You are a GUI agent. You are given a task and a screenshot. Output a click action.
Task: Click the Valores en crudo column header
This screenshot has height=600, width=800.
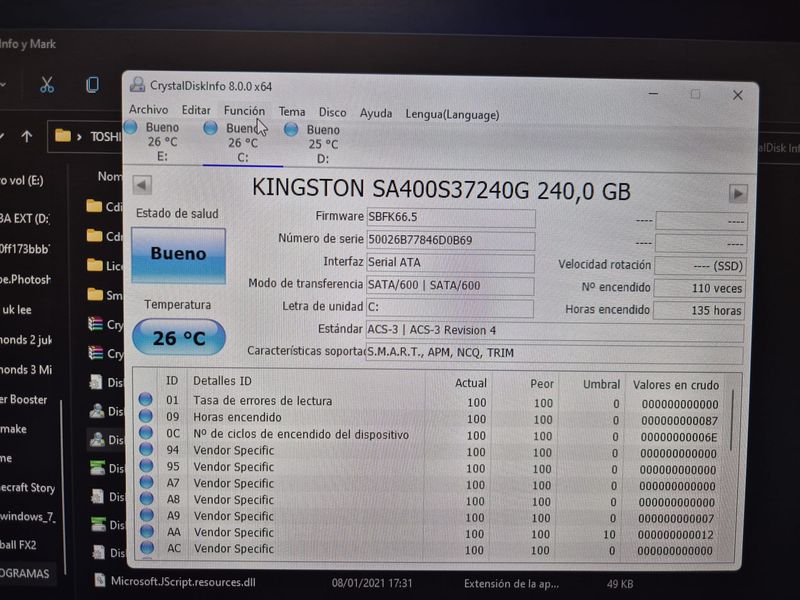676,385
